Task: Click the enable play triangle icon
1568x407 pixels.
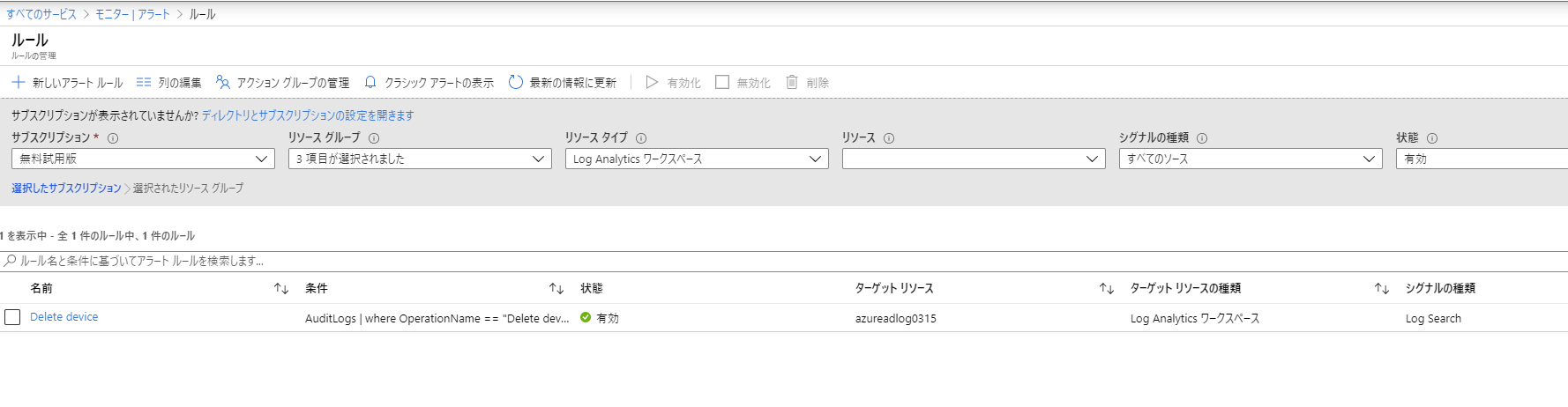Action: (652, 82)
